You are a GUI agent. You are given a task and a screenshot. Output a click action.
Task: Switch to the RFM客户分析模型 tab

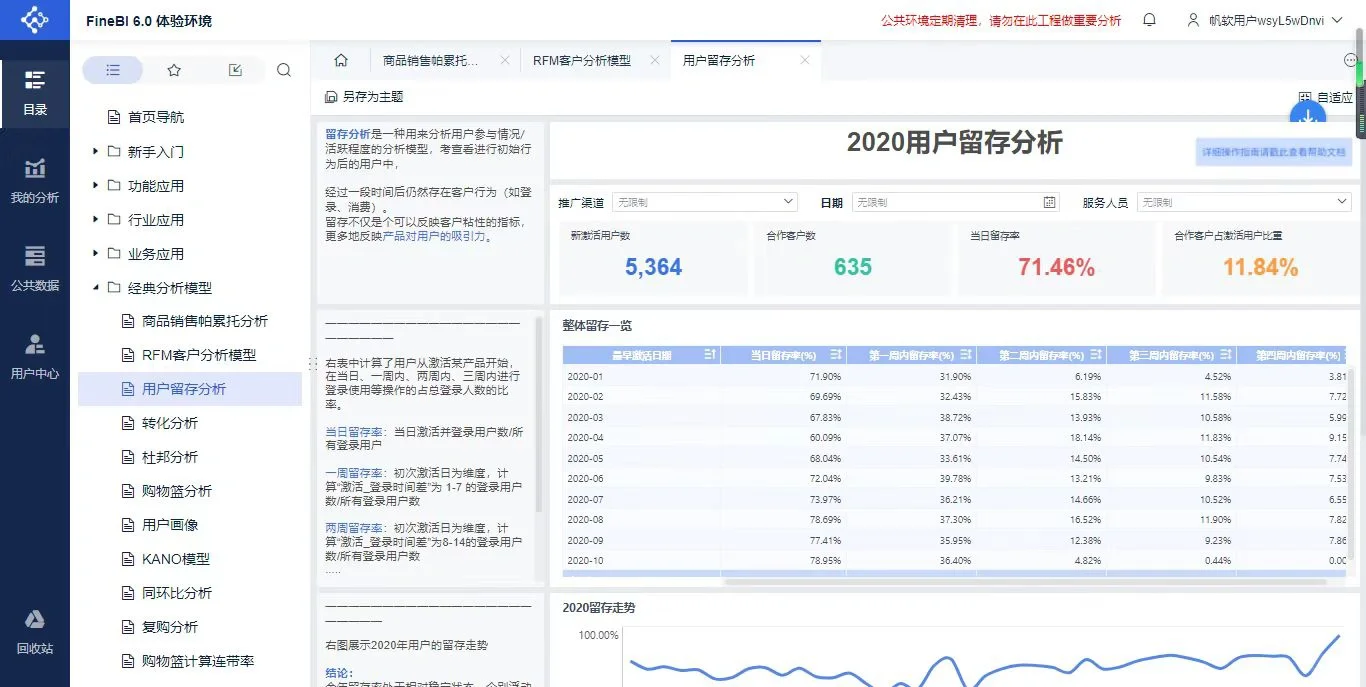[582, 59]
